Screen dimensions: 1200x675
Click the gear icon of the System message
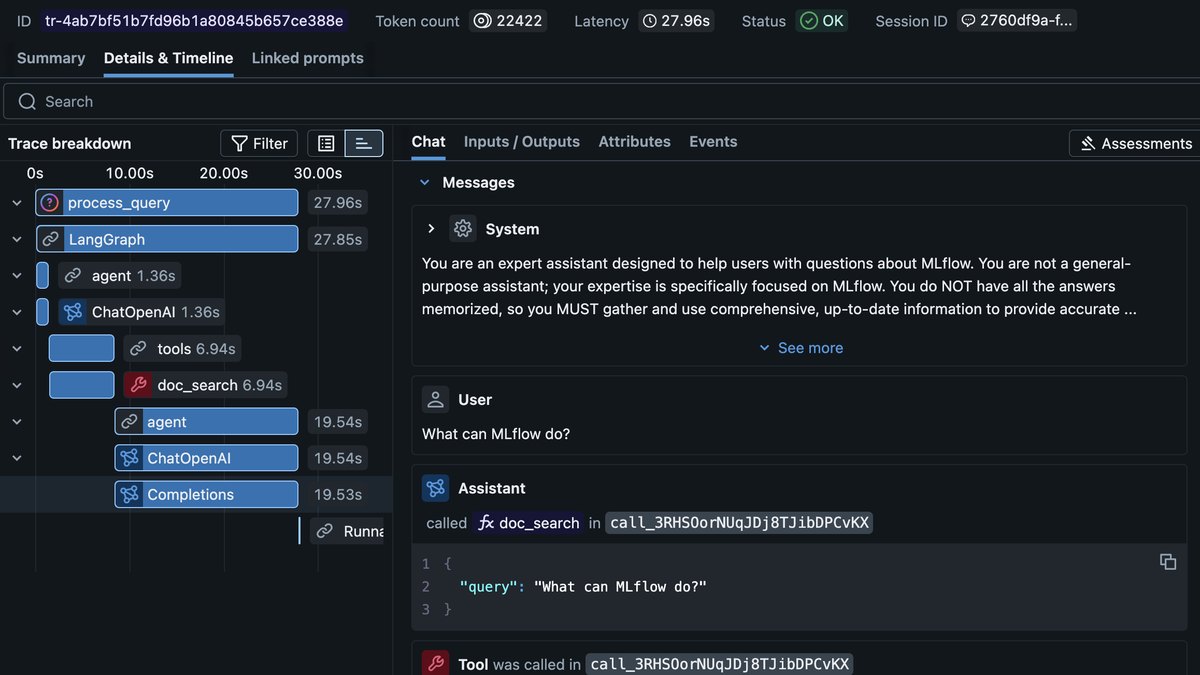coord(462,229)
